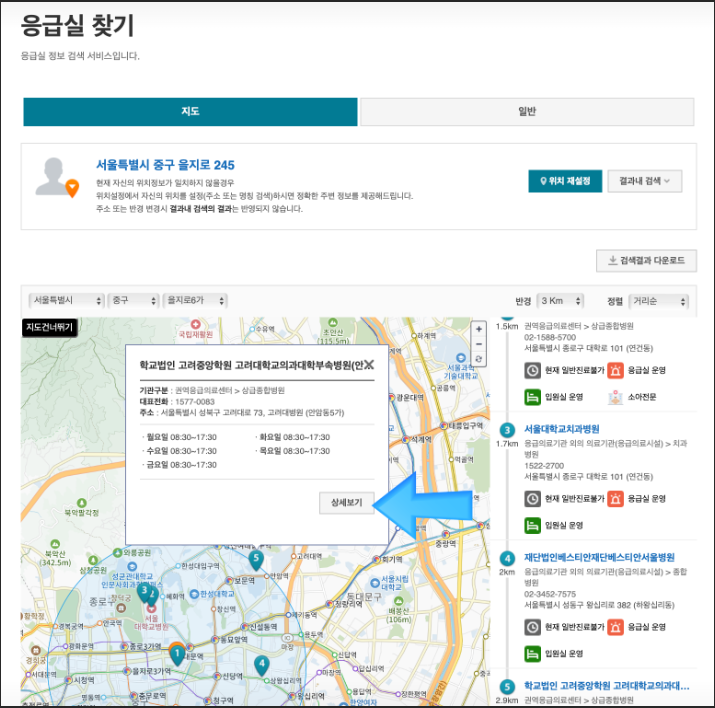The height and width of the screenshot is (708, 715).
Task: Open 서울대학교치과병원 hospital link
Action: tap(562, 429)
